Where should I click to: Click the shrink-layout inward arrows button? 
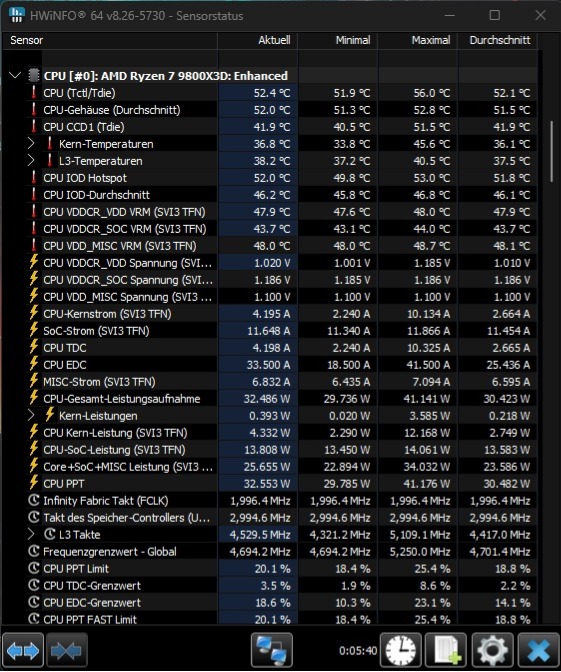point(66,651)
